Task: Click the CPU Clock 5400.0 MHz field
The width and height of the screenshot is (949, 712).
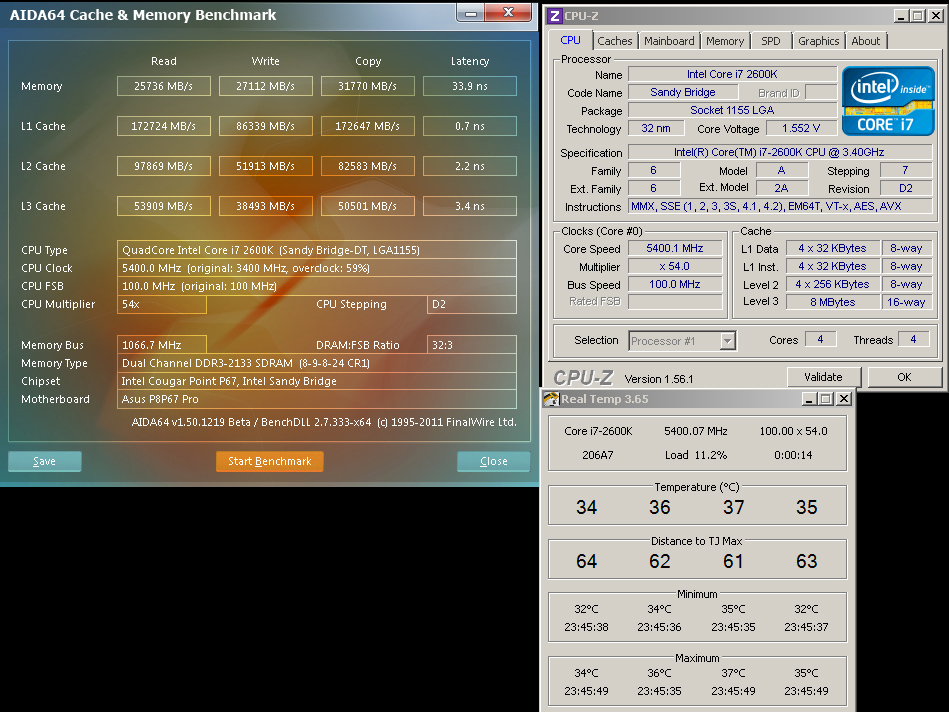Action: (317, 268)
